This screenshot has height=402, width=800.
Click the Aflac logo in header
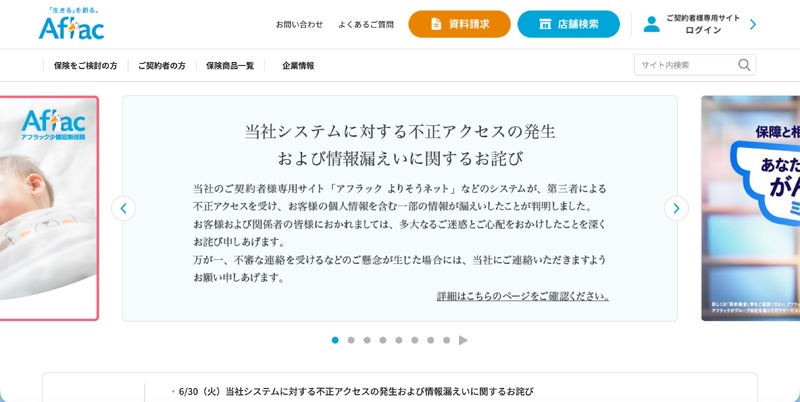tap(71, 24)
